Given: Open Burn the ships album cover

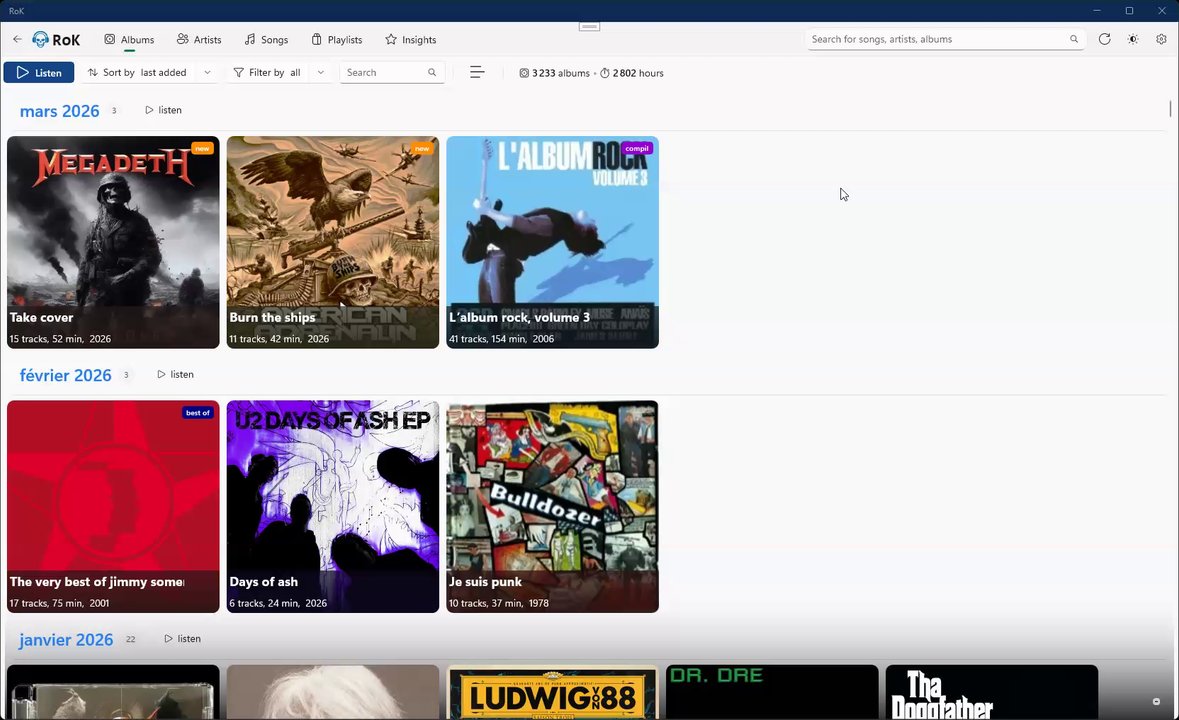Looking at the screenshot, I should [x=333, y=242].
